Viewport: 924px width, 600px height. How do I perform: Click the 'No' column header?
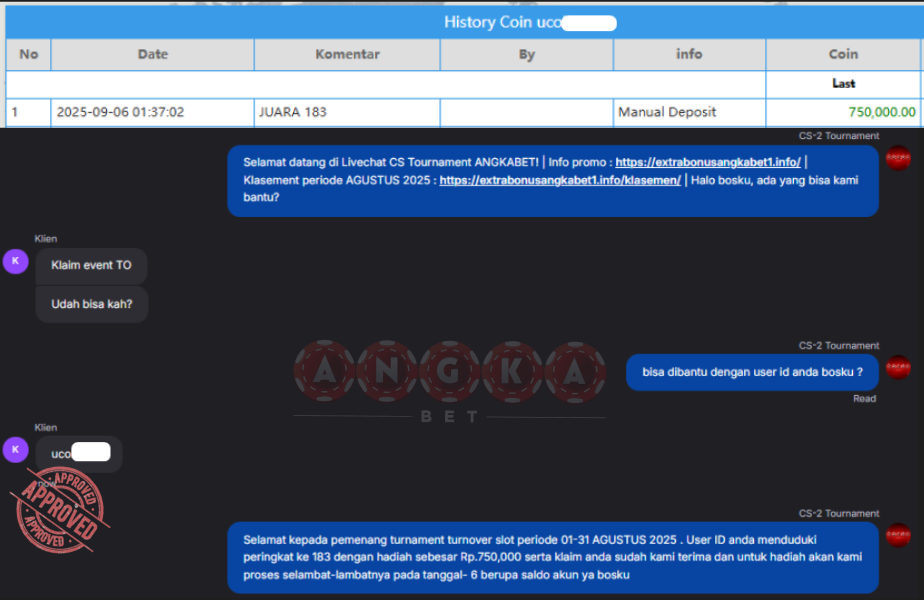click(28, 55)
